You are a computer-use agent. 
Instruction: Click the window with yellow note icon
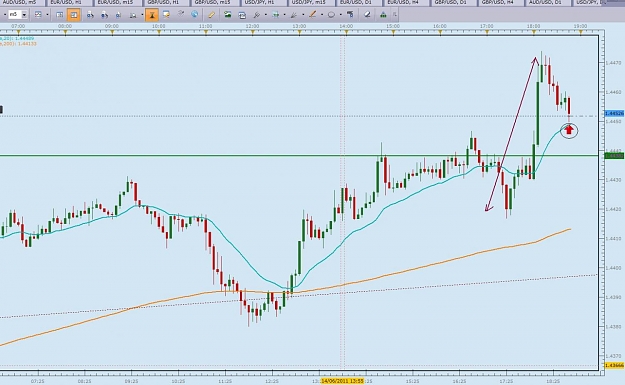pos(166,15)
